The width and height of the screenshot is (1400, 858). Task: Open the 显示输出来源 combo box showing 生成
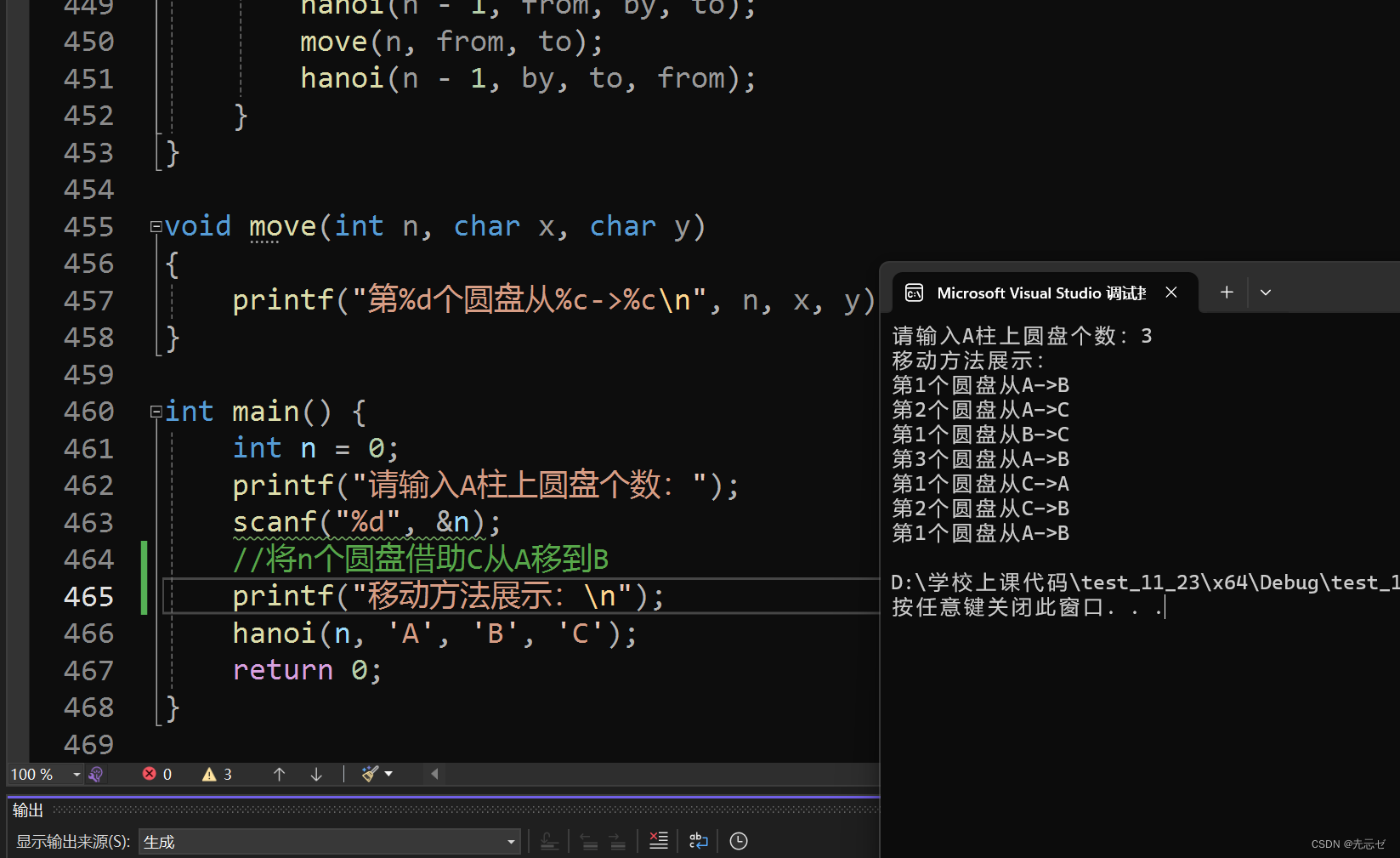tap(329, 842)
